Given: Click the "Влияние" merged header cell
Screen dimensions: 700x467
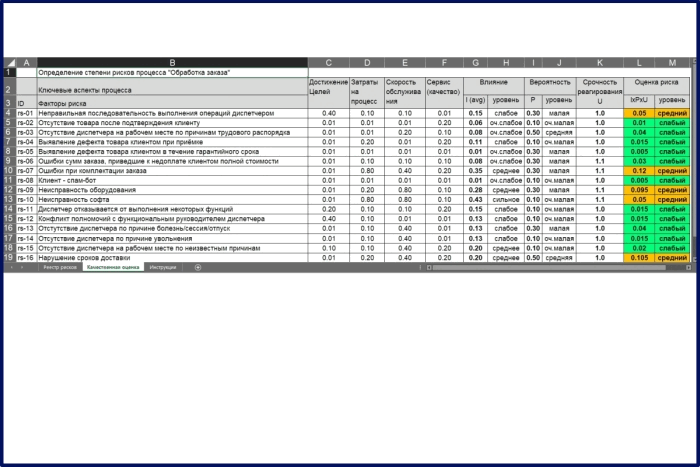Looking at the screenshot, I should 493,82.
